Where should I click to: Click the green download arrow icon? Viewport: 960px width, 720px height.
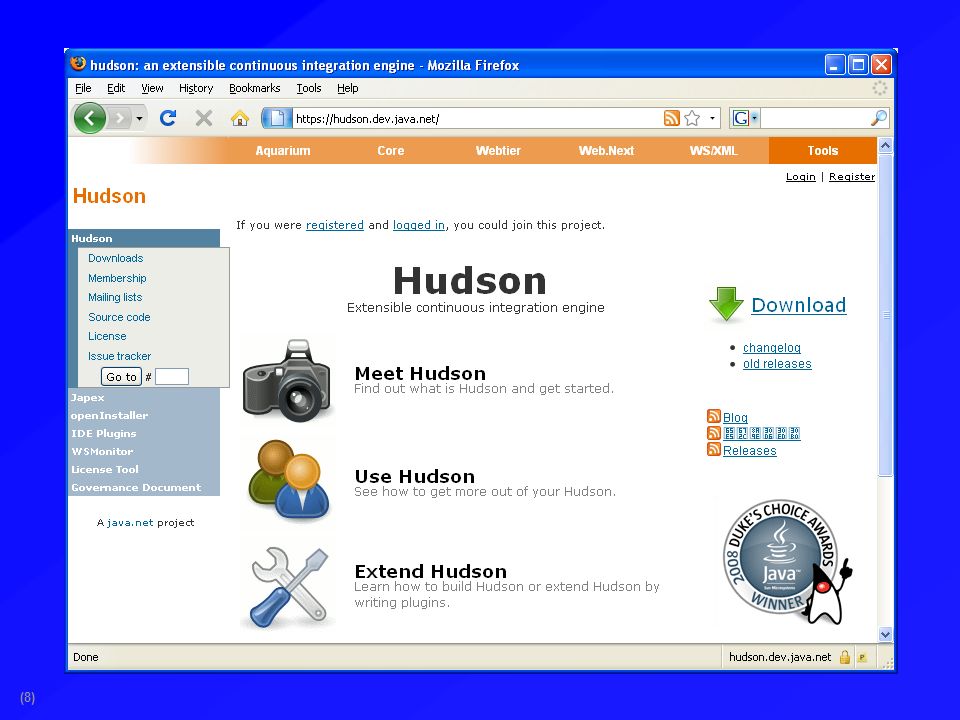(726, 304)
